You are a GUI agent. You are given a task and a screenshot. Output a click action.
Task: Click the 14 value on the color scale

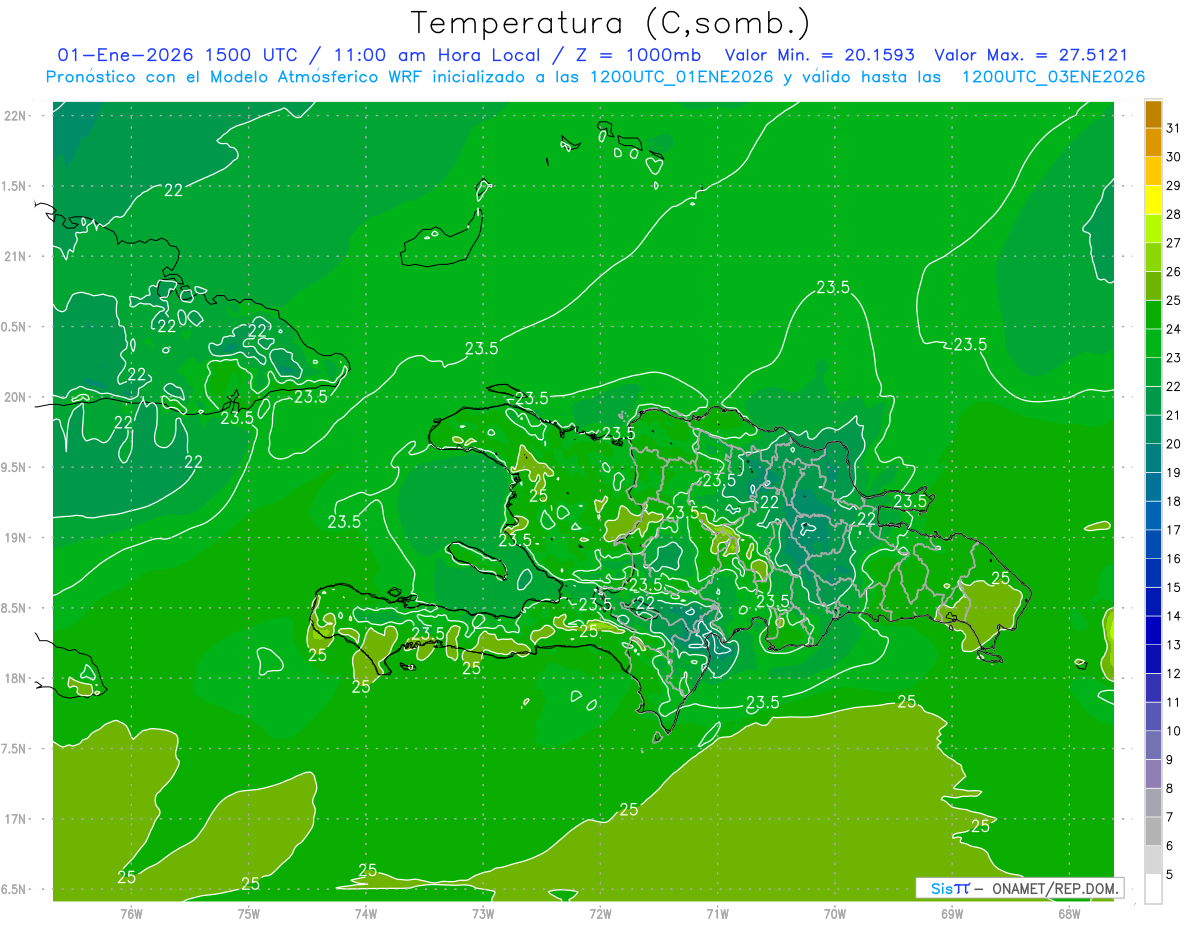[1174, 616]
